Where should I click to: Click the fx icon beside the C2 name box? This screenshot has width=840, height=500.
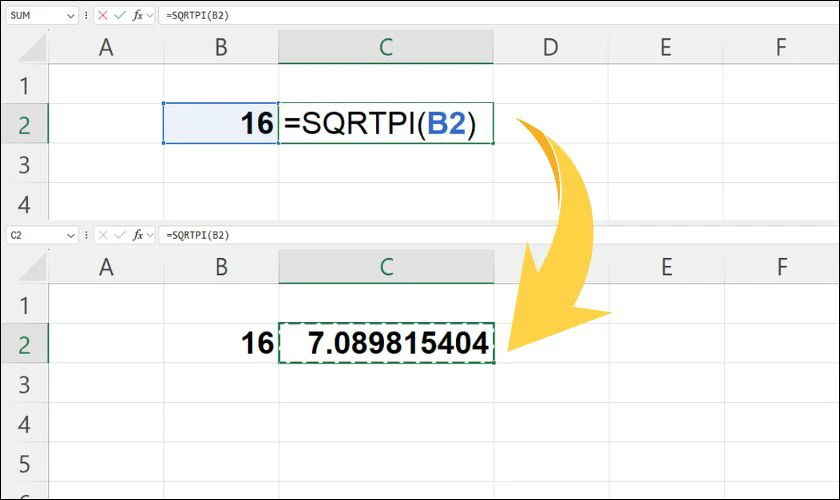pyautogui.click(x=138, y=235)
